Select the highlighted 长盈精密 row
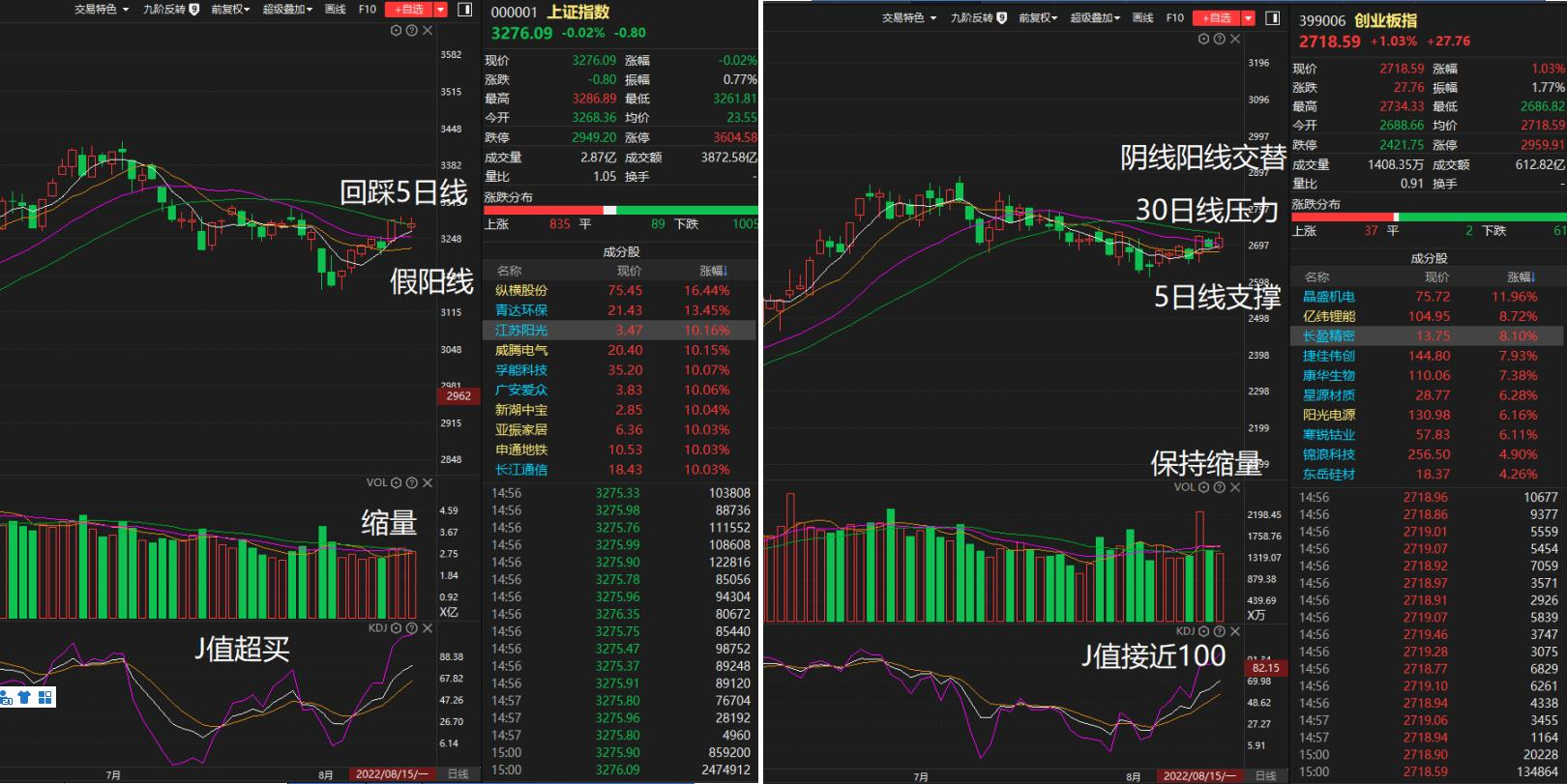The width and height of the screenshot is (1567, 784). click(1428, 335)
